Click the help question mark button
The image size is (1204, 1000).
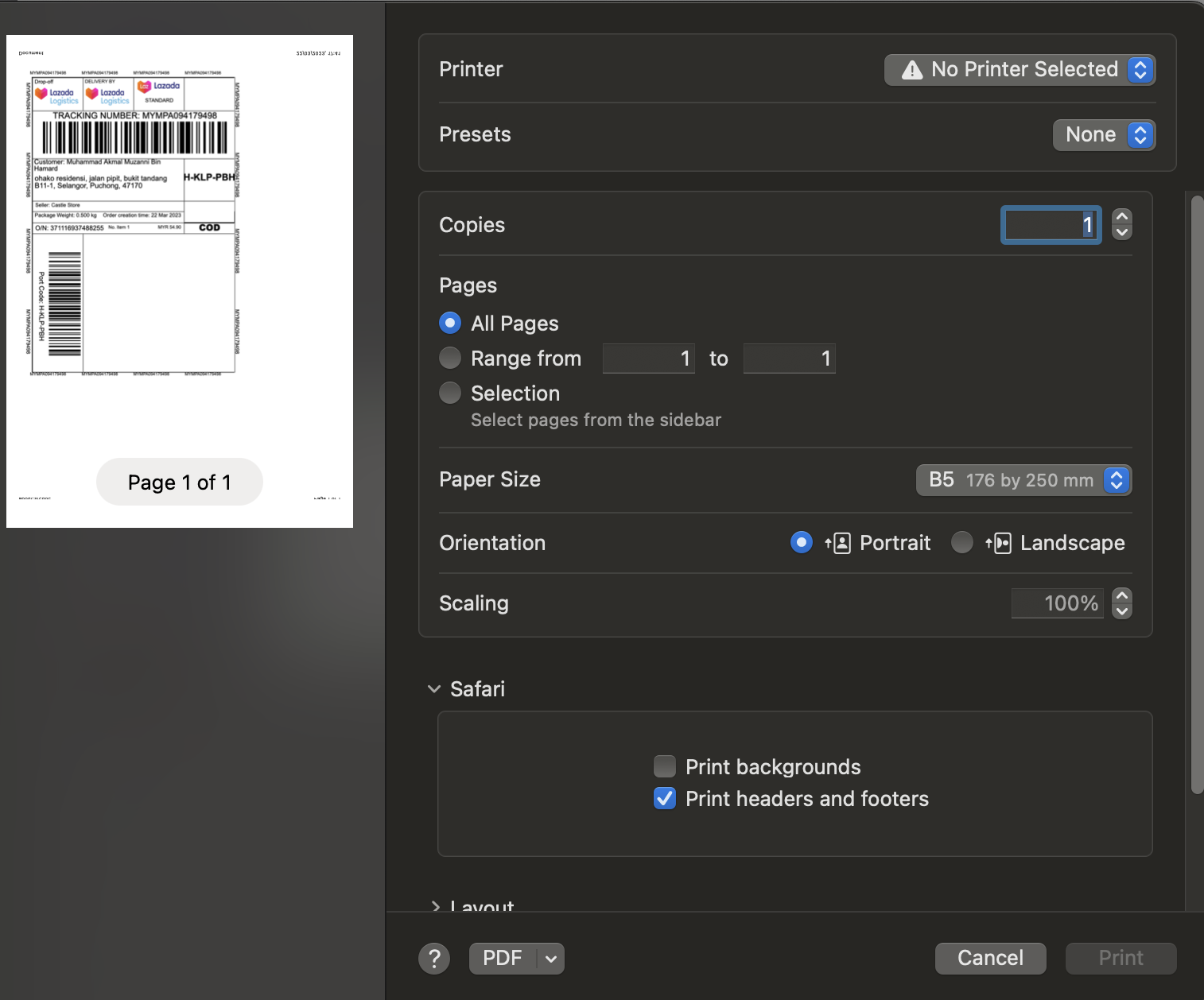[x=434, y=959]
